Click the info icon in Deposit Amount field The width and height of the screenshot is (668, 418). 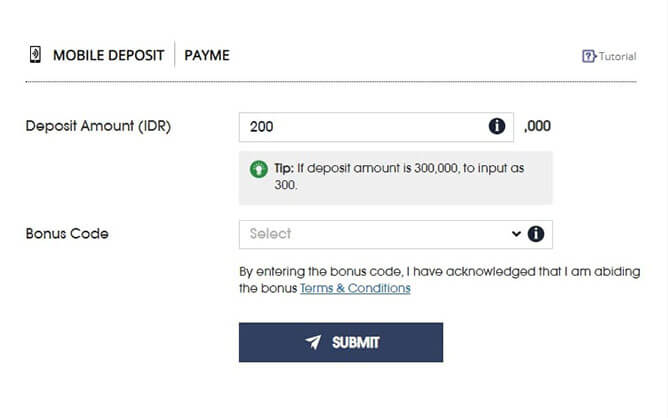496,127
